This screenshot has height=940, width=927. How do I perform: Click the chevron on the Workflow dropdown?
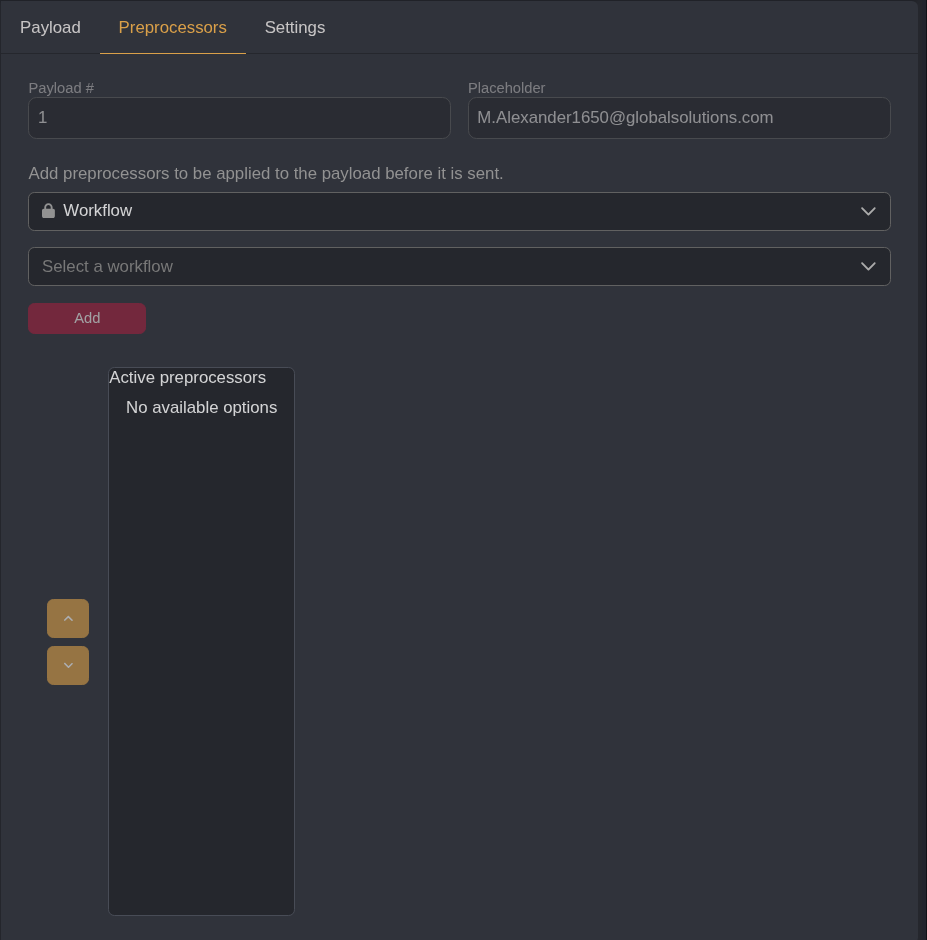(868, 211)
